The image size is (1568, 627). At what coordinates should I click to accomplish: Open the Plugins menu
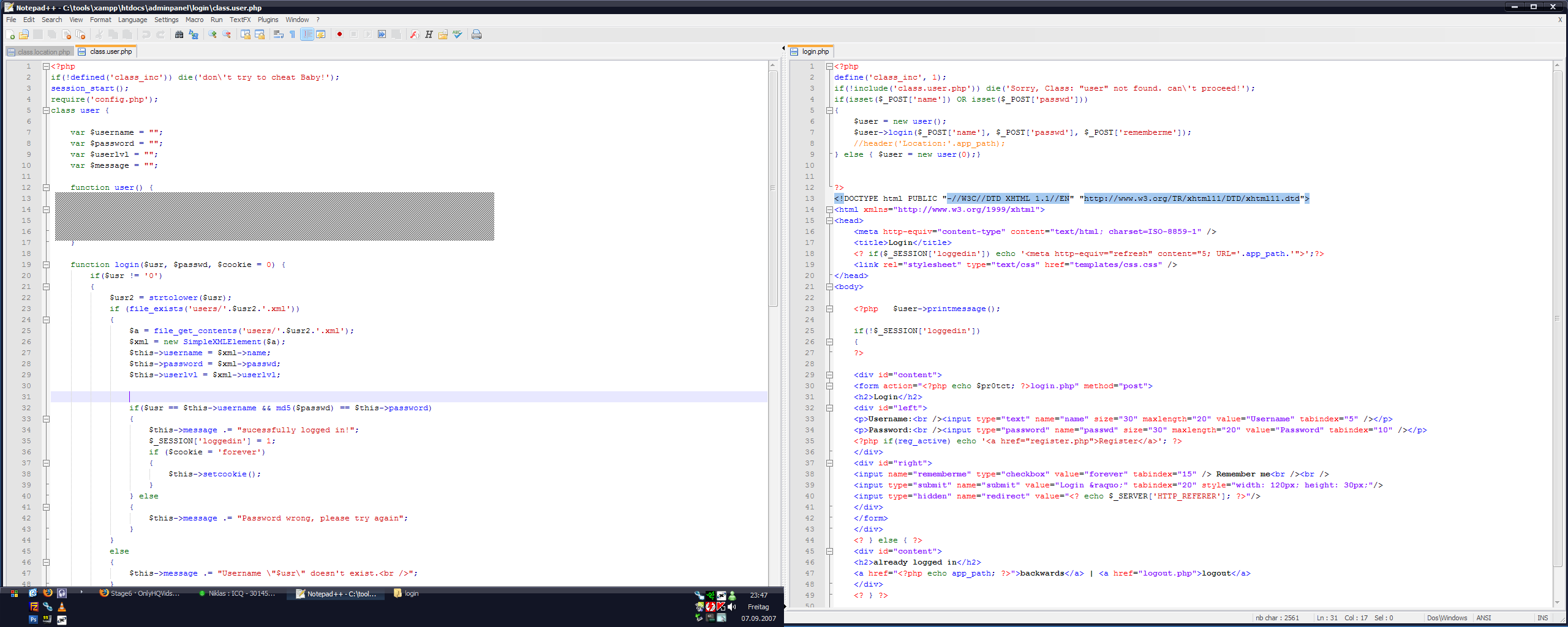(x=268, y=20)
